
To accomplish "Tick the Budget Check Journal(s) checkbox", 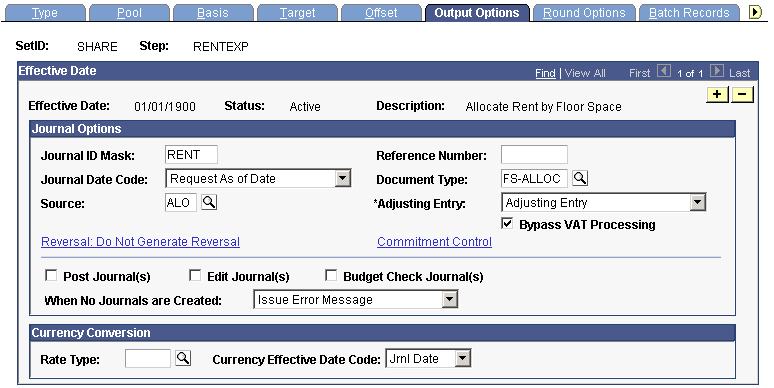I will (331, 275).
